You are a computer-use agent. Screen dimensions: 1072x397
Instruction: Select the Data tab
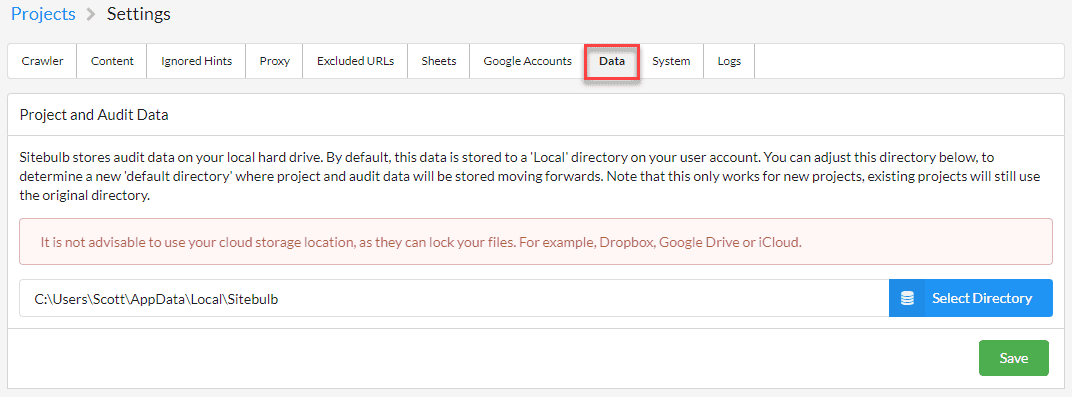click(612, 61)
